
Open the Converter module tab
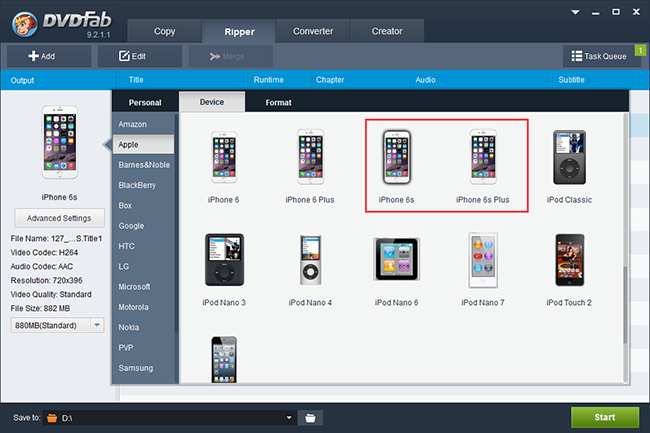pyautogui.click(x=313, y=31)
